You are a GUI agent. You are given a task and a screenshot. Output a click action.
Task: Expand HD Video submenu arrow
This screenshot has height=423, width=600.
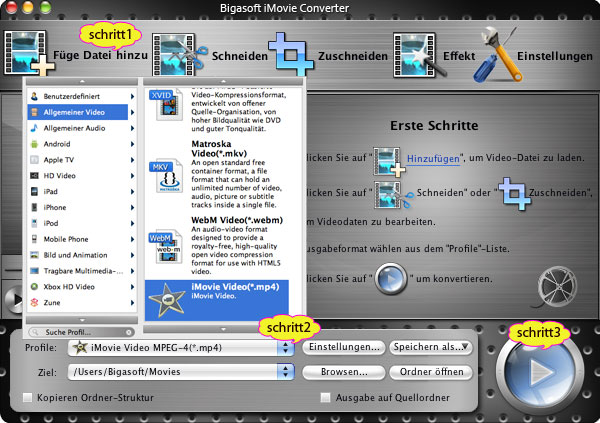[132, 176]
